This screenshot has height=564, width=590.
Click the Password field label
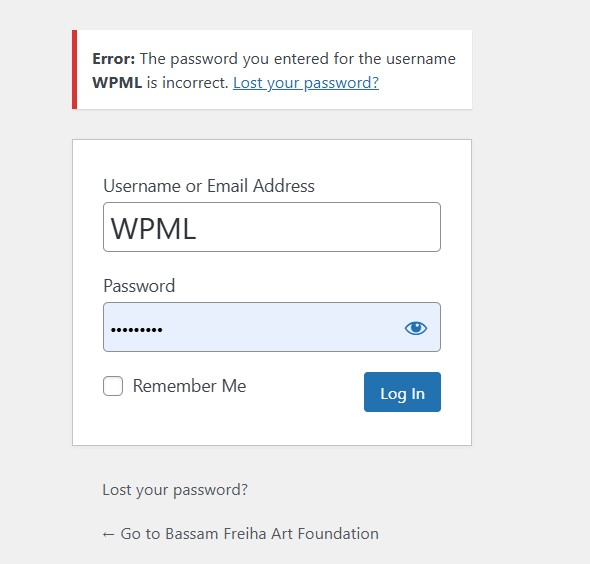point(139,286)
